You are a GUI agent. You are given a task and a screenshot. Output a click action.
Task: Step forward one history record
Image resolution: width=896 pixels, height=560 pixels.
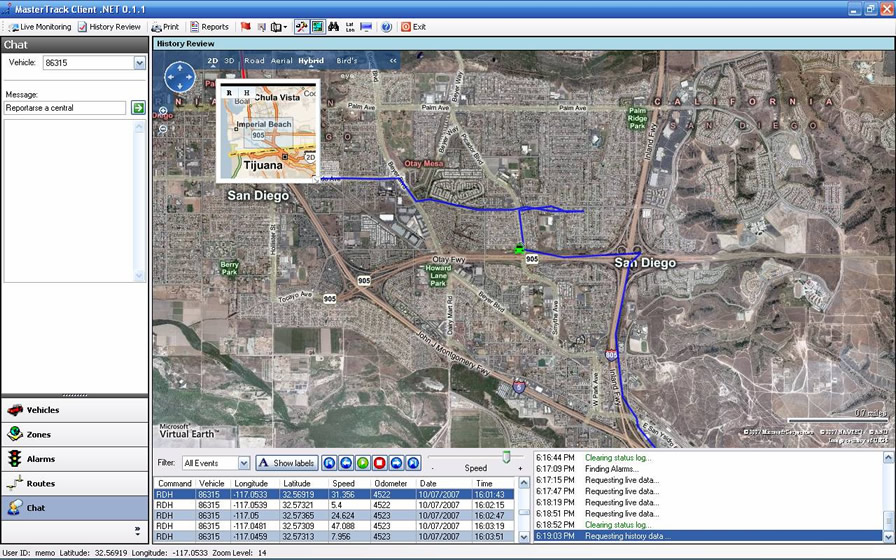(x=396, y=463)
